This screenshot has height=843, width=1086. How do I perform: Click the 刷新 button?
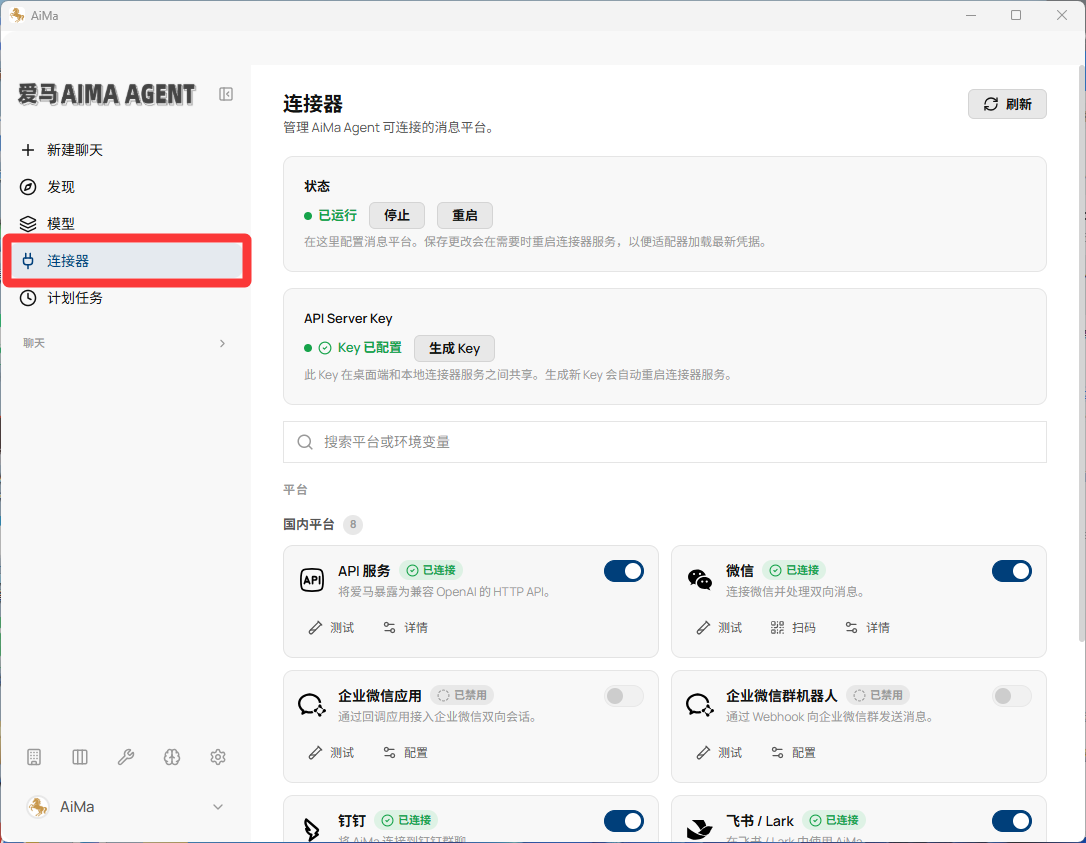[x=1007, y=104]
